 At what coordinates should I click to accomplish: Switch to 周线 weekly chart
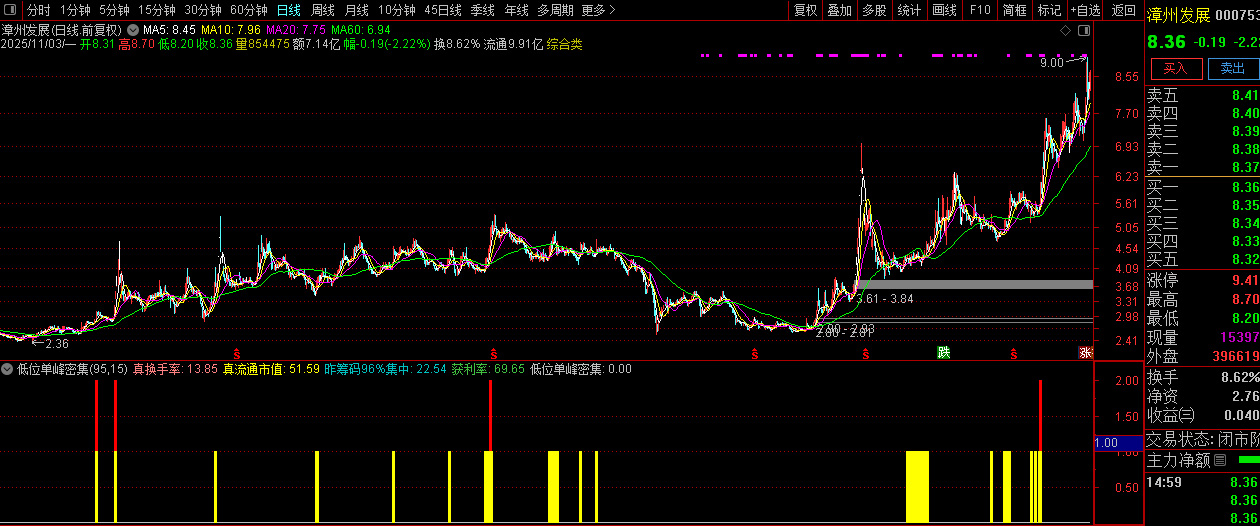point(323,10)
